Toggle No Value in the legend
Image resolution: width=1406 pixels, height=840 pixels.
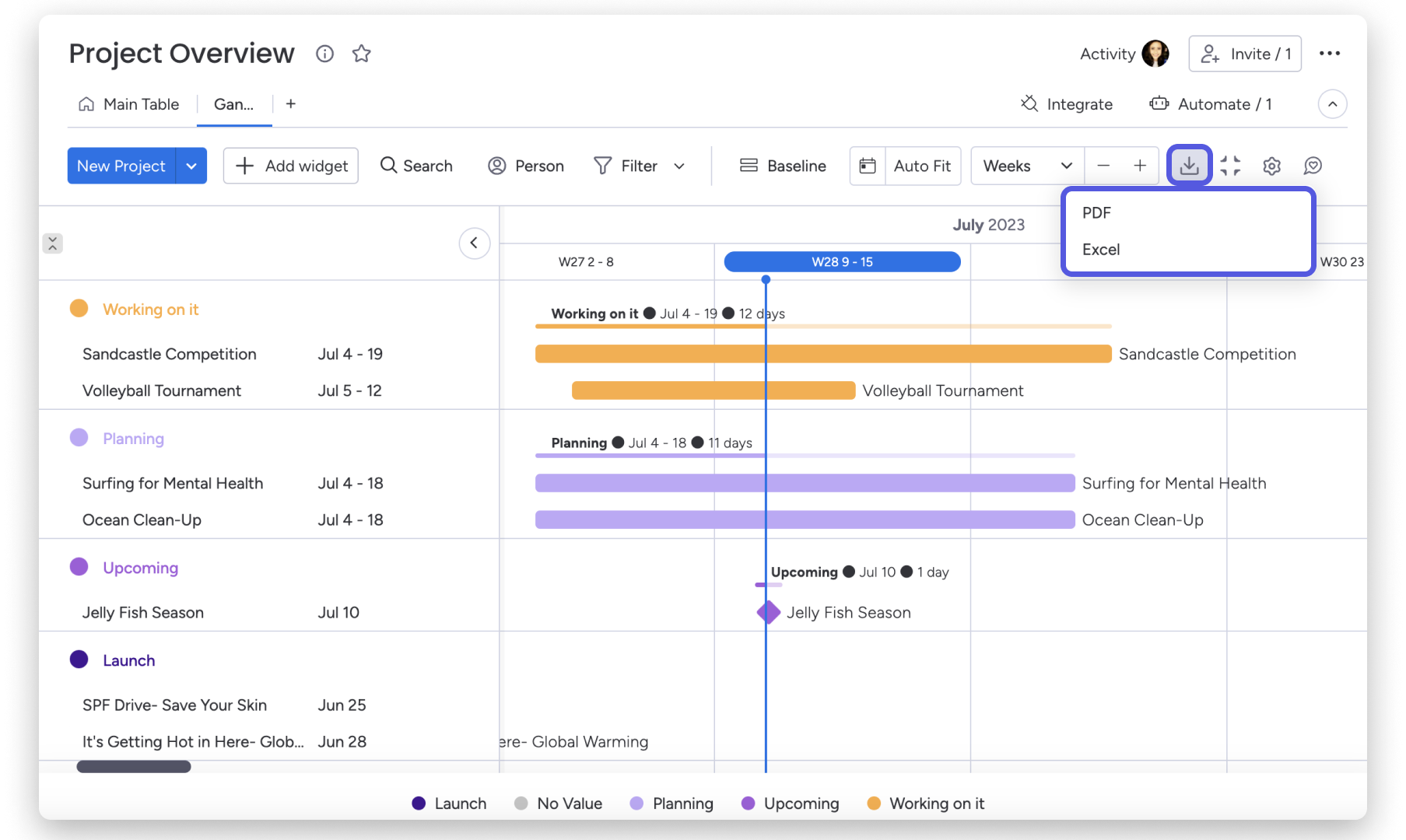(558, 803)
